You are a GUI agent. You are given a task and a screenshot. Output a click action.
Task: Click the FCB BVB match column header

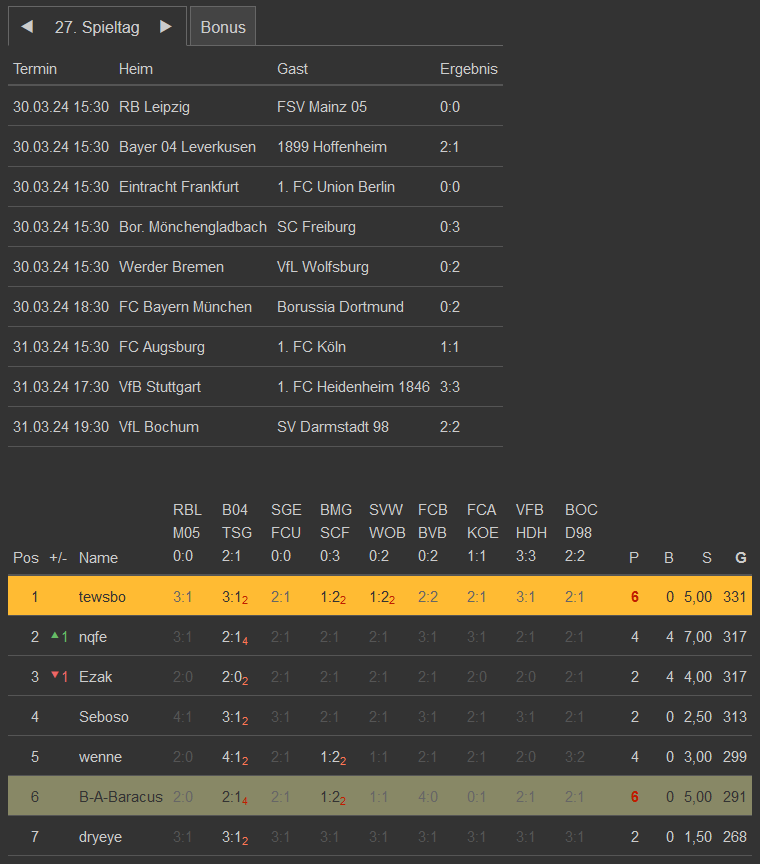pos(433,533)
